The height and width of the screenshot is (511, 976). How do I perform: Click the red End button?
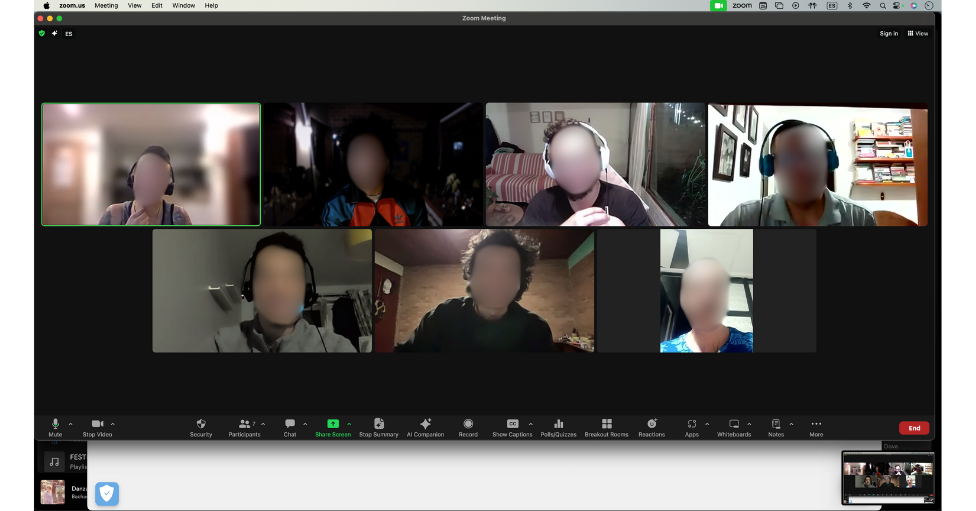(x=914, y=428)
